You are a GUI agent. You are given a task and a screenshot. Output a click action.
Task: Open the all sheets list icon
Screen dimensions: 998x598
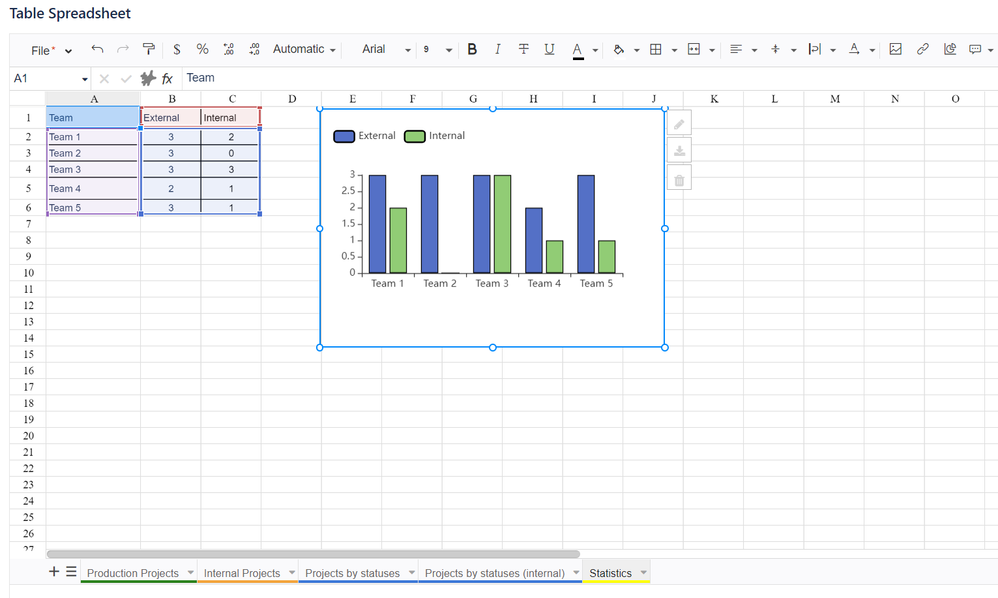[x=71, y=571]
